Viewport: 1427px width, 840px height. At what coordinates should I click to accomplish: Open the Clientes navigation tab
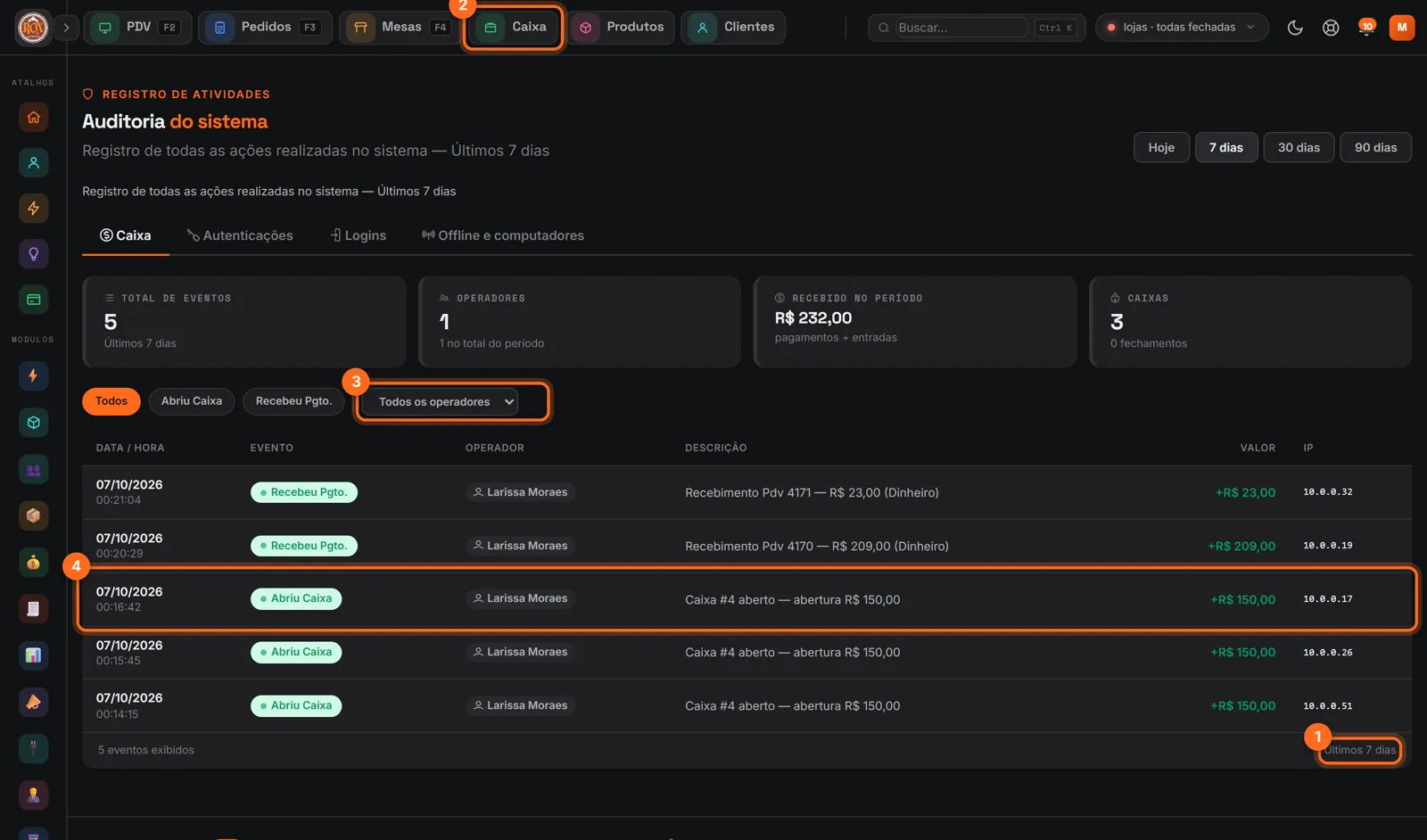tap(733, 28)
